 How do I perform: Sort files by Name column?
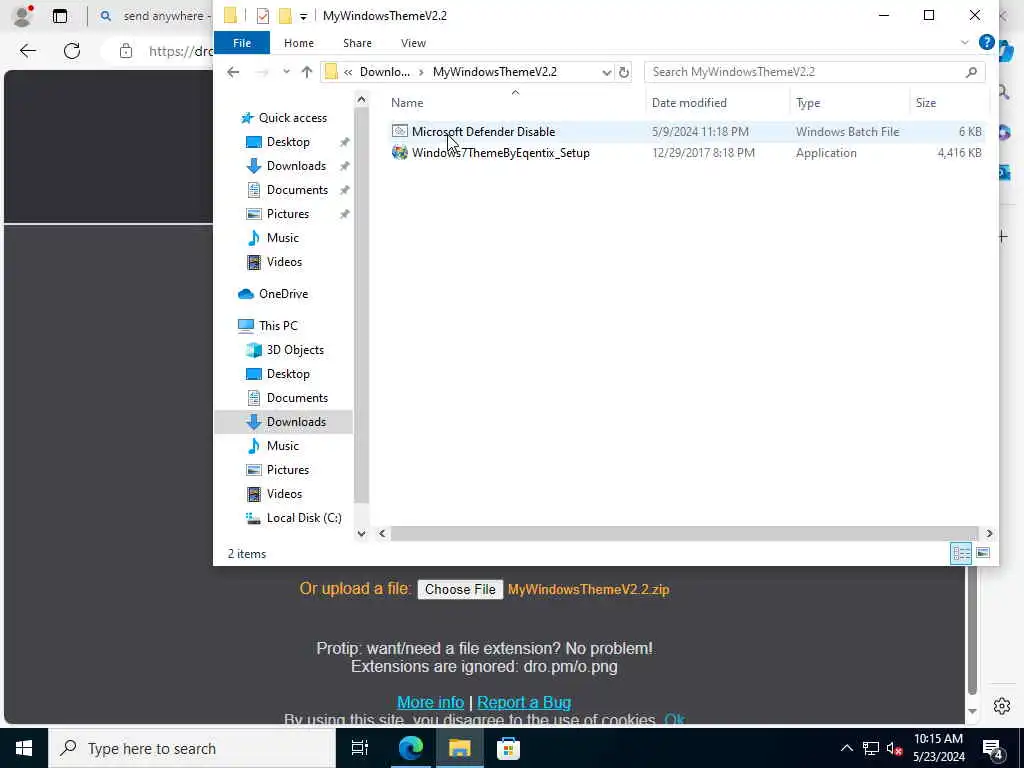point(407,103)
